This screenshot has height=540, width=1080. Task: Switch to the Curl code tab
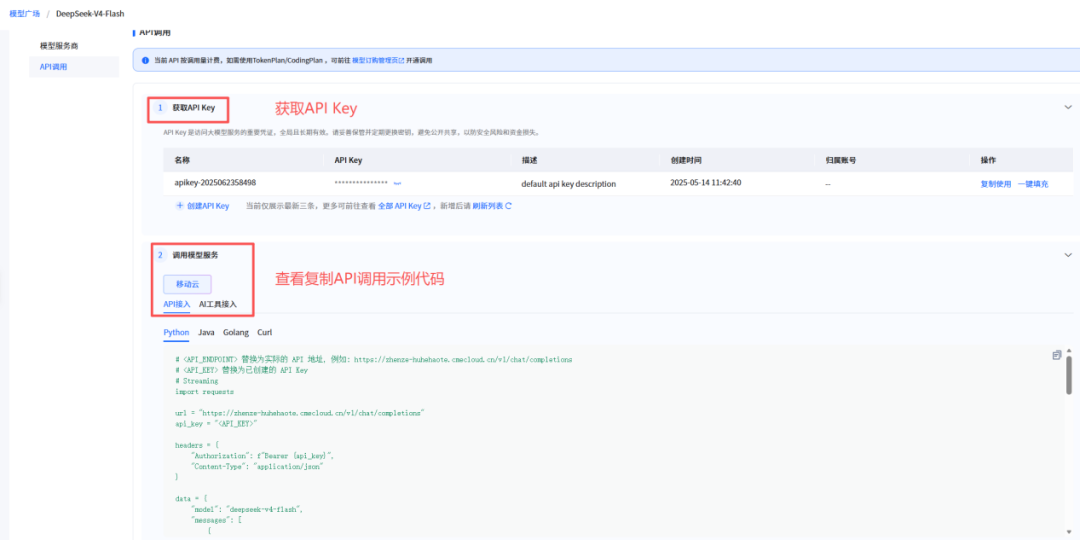coord(264,332)
